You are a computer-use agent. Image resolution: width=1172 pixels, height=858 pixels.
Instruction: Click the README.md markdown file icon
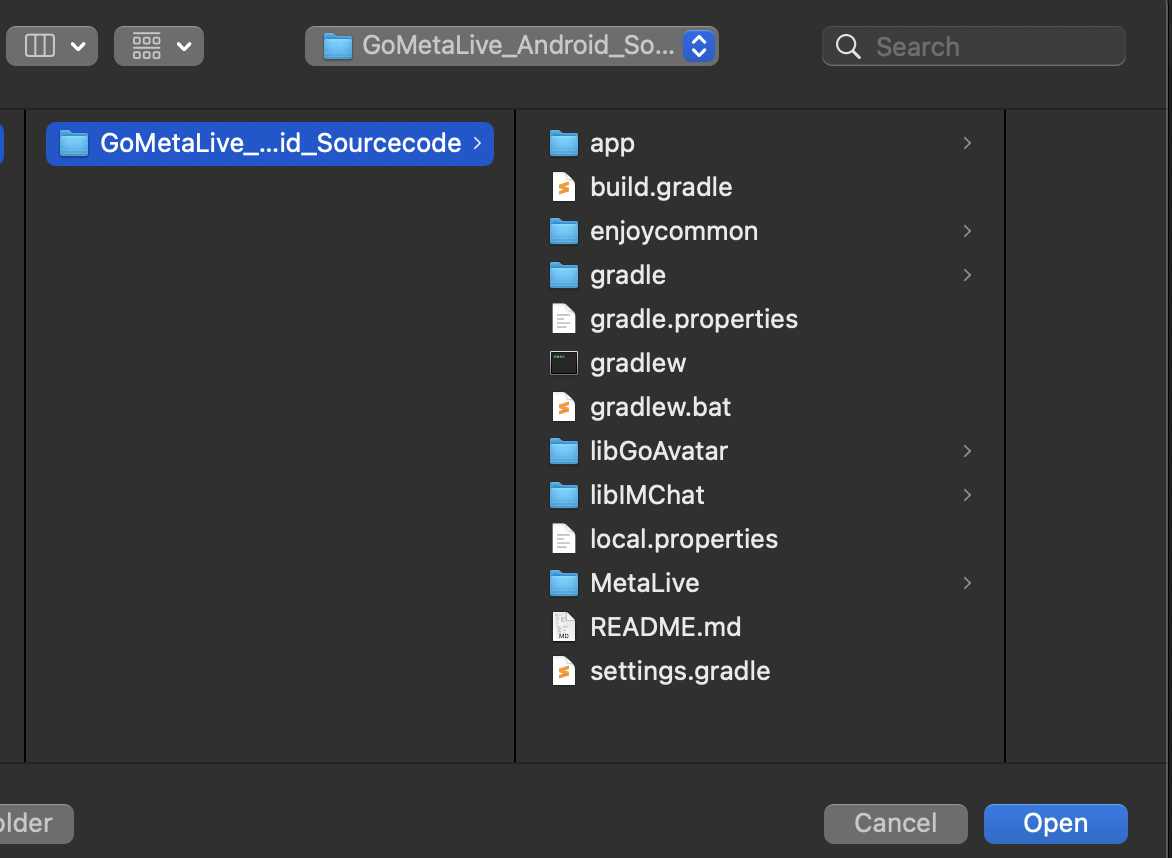[x=564, y=627]
